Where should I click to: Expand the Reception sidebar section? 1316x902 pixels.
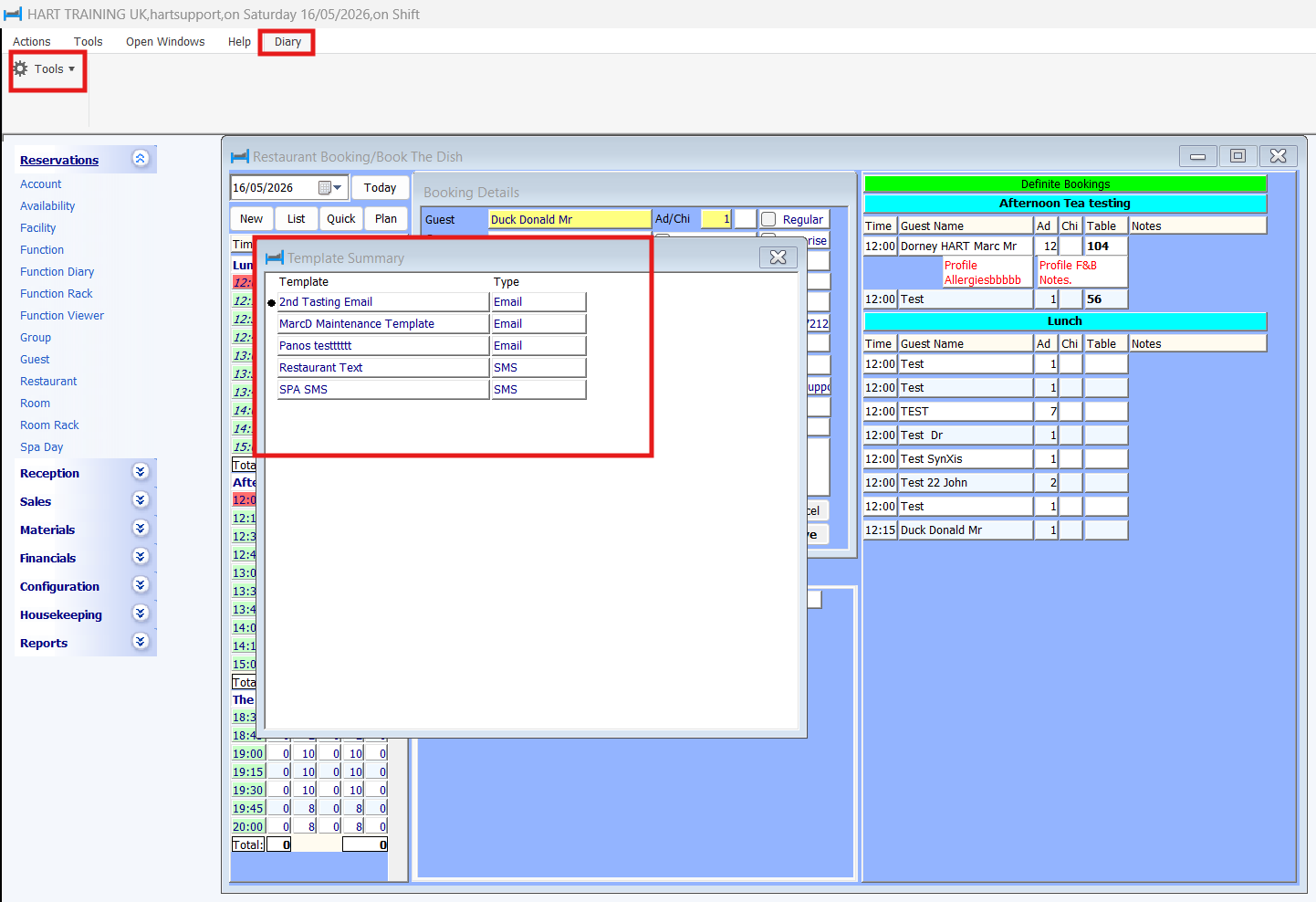(x=140, y=472)
